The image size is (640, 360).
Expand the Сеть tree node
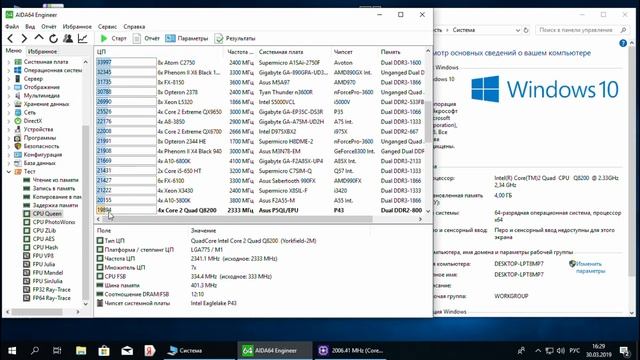(9, 113)
